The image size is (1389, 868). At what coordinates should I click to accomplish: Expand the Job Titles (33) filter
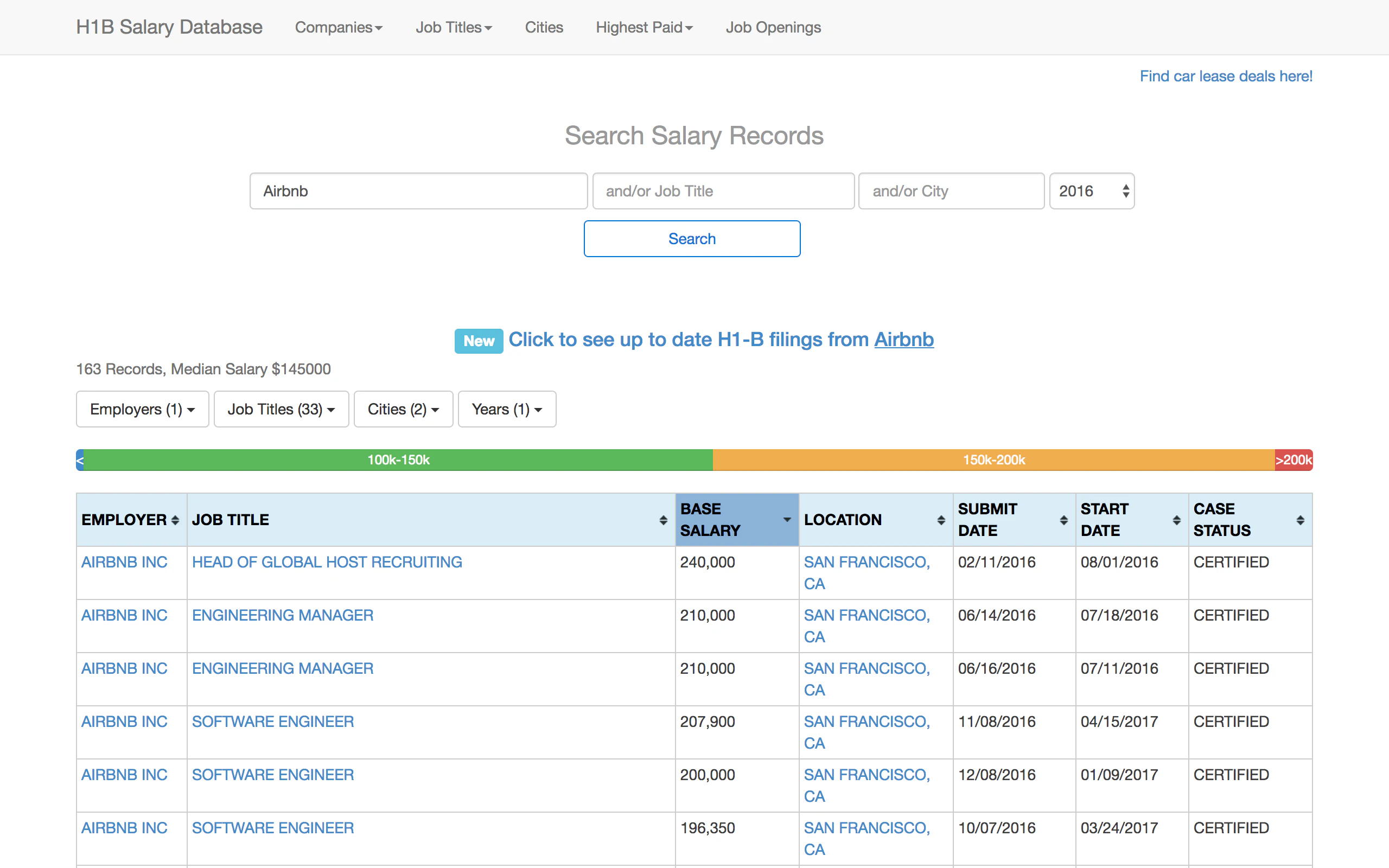(x=281, y=409)
